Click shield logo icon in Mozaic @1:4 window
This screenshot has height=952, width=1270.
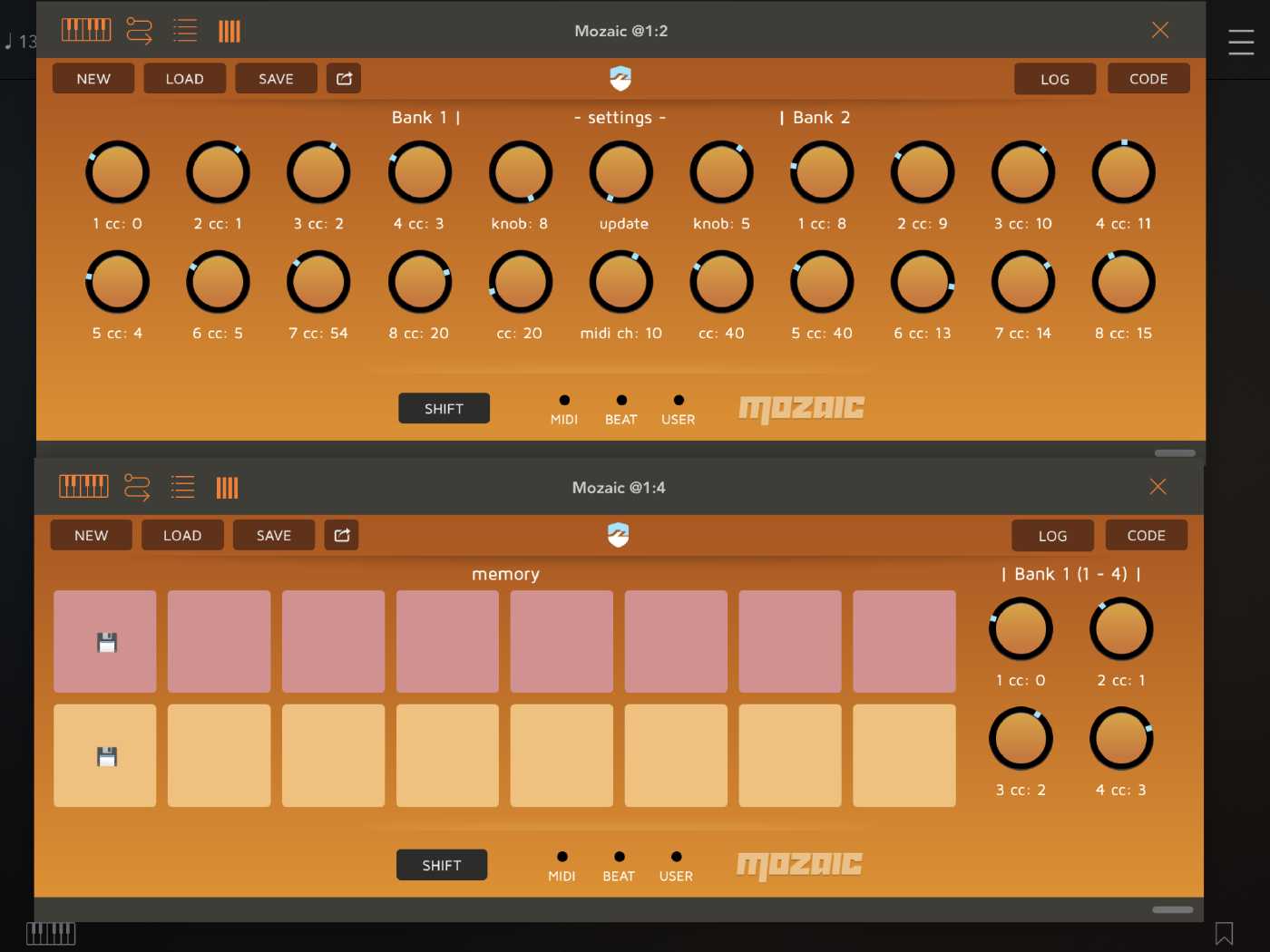[619, 536]
